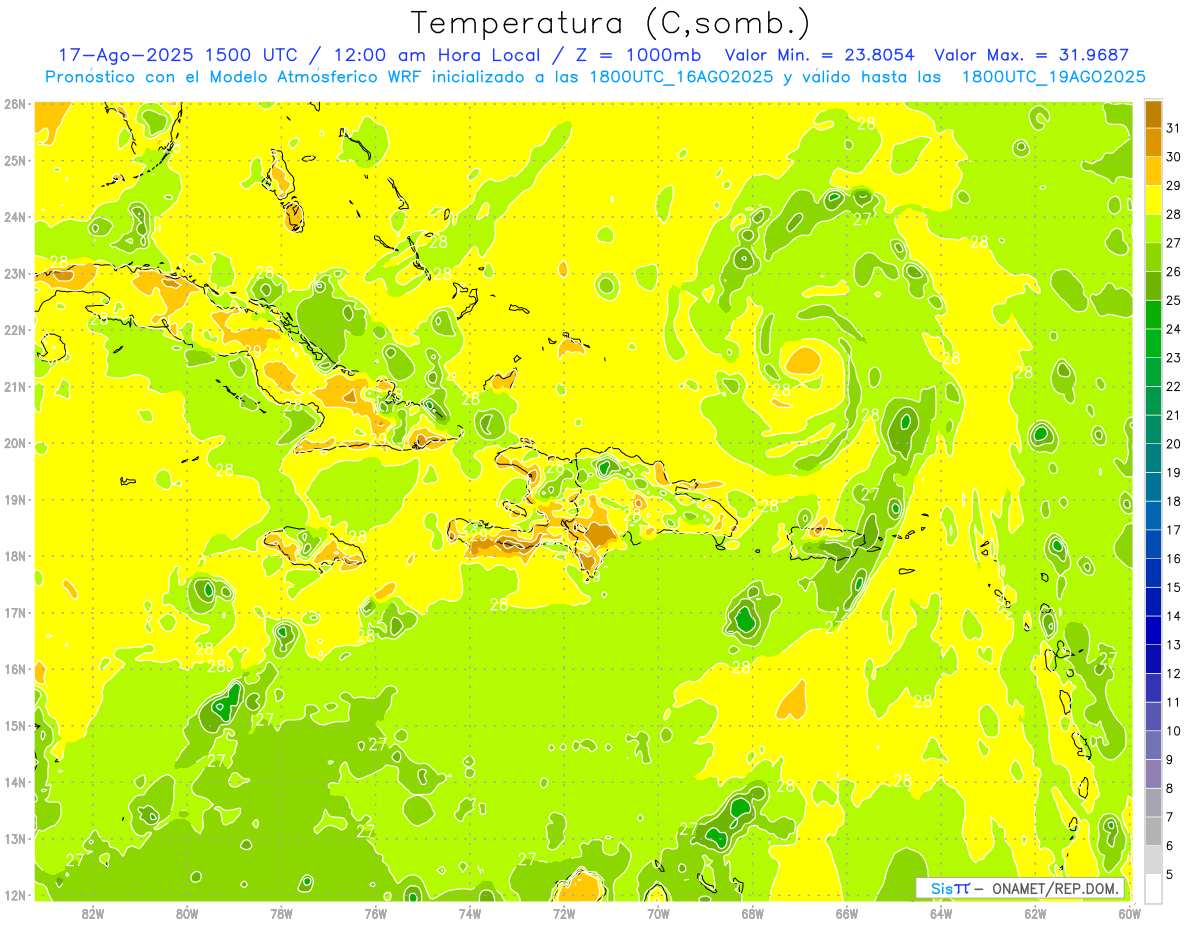The height and width of the screenshot is (927, 1200).
Task: Click the brown swatch atop the color scale
Action: click(1154, 114)
